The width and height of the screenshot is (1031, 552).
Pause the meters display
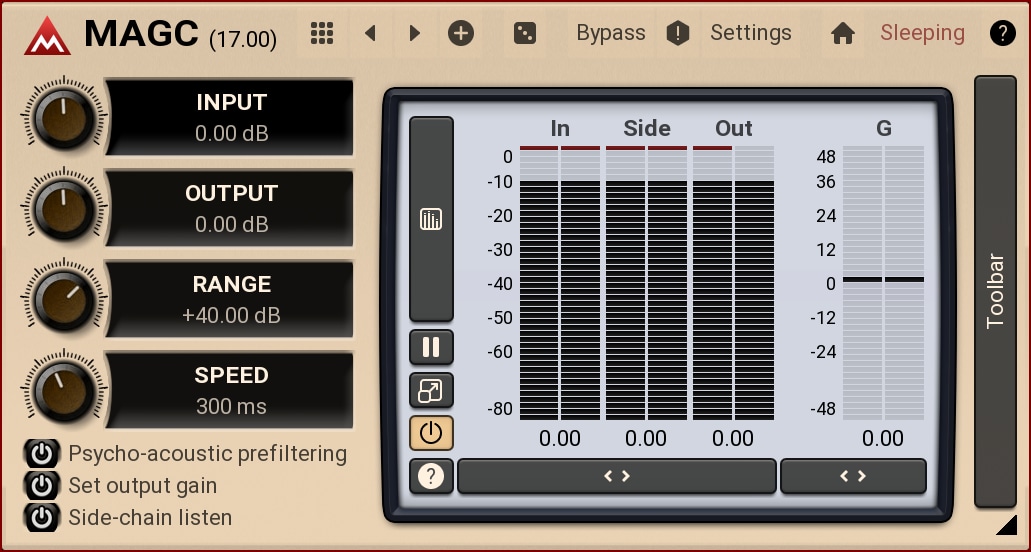pos(431,347)
